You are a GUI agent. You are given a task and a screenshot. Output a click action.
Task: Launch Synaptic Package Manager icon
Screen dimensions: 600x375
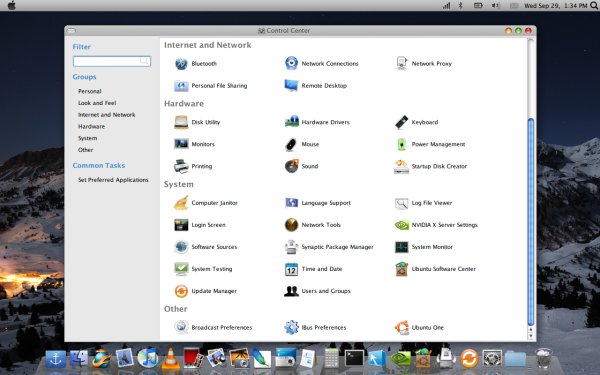[x=291, y=247]
